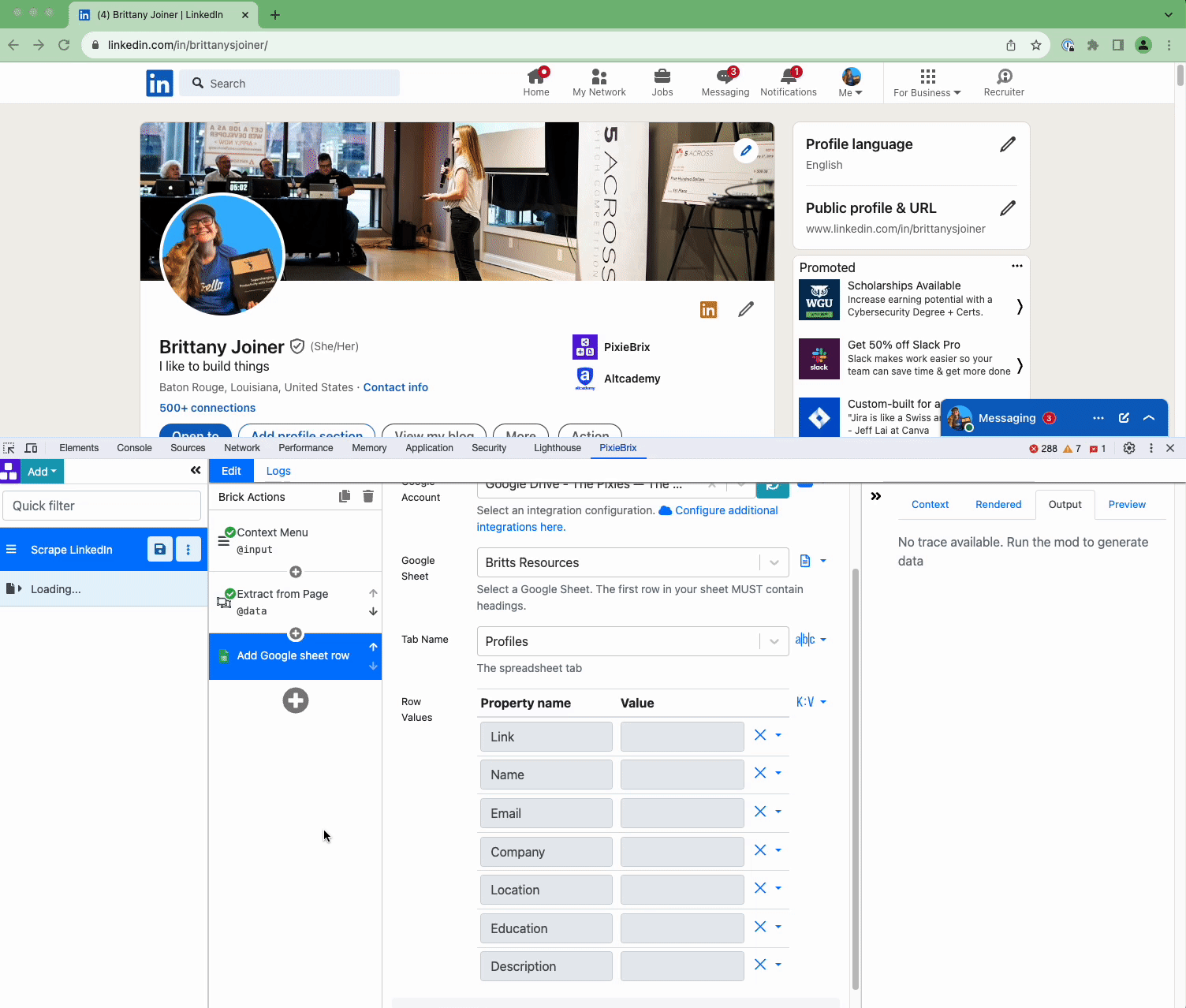Viewport: 1186px width, 1008px height.
Task: Add a brick with the large plus button
Action: click(296, 700)
